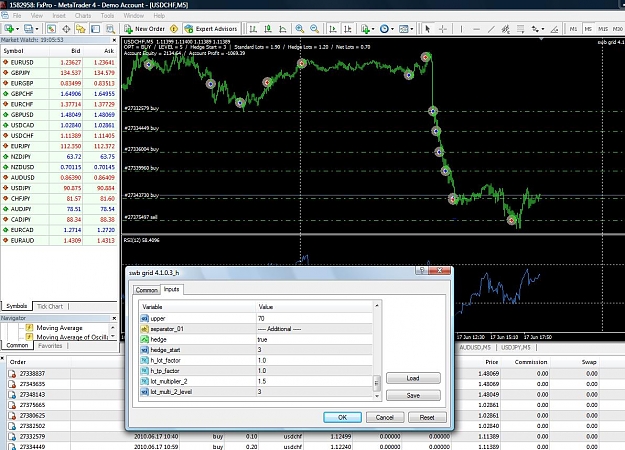Select the hedge_start value field

point(314,350)
